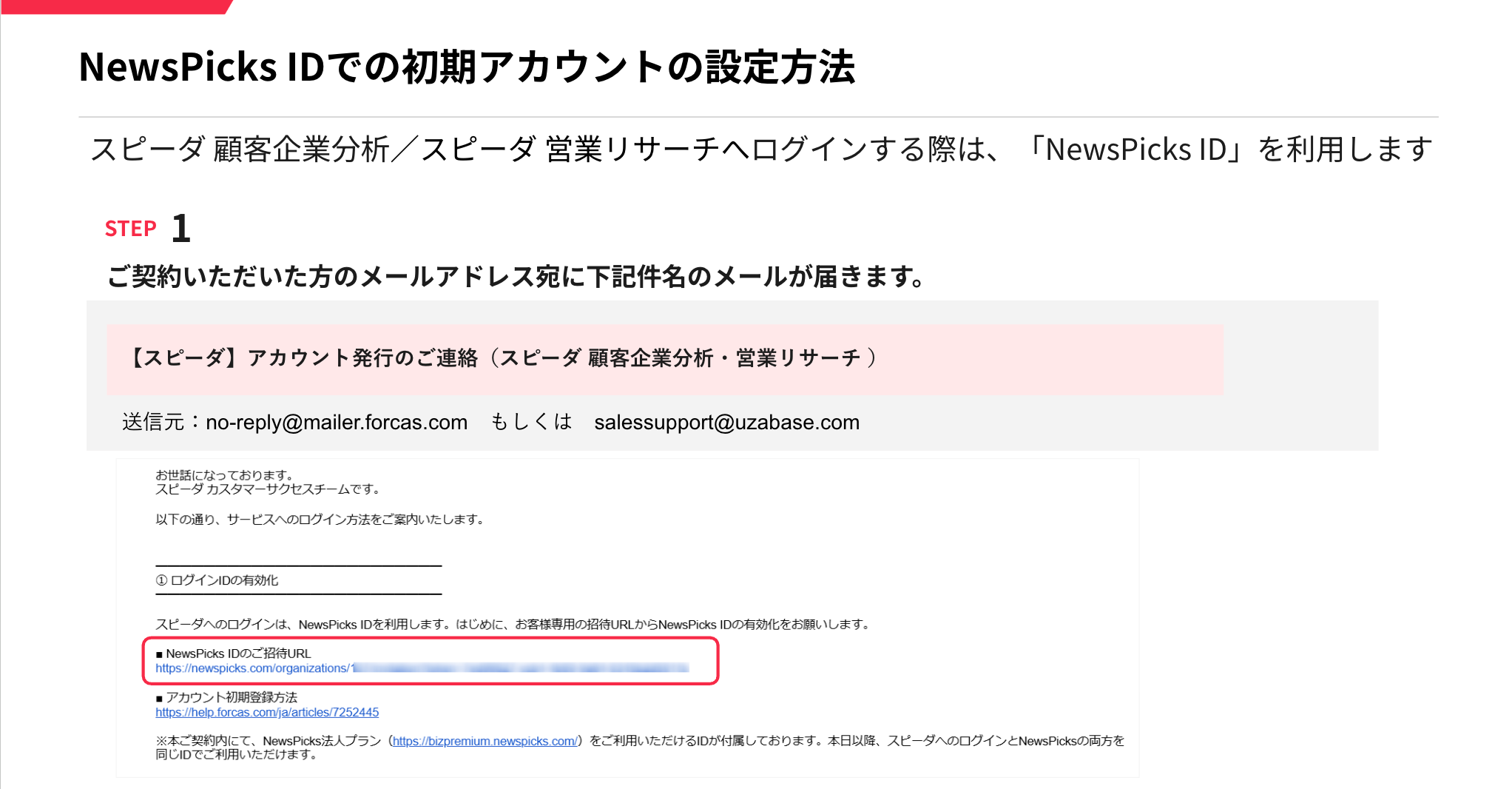This screenshot has width=1512, height=789.
Task: Click the ■ アカウント初期登録方法 label
Action: [x=226, y=697]
